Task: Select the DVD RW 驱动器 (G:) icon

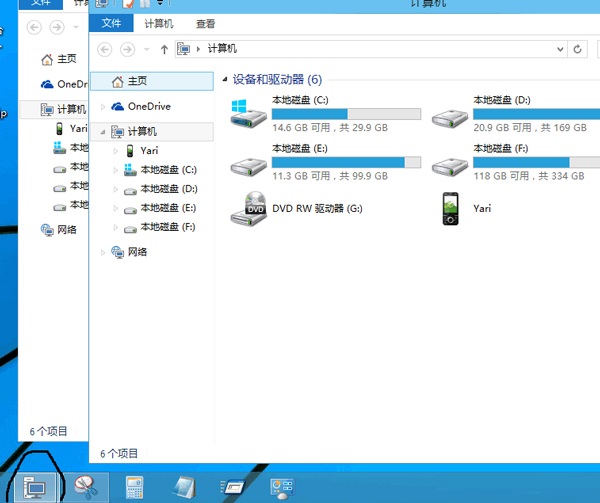Action: [249, 208]
